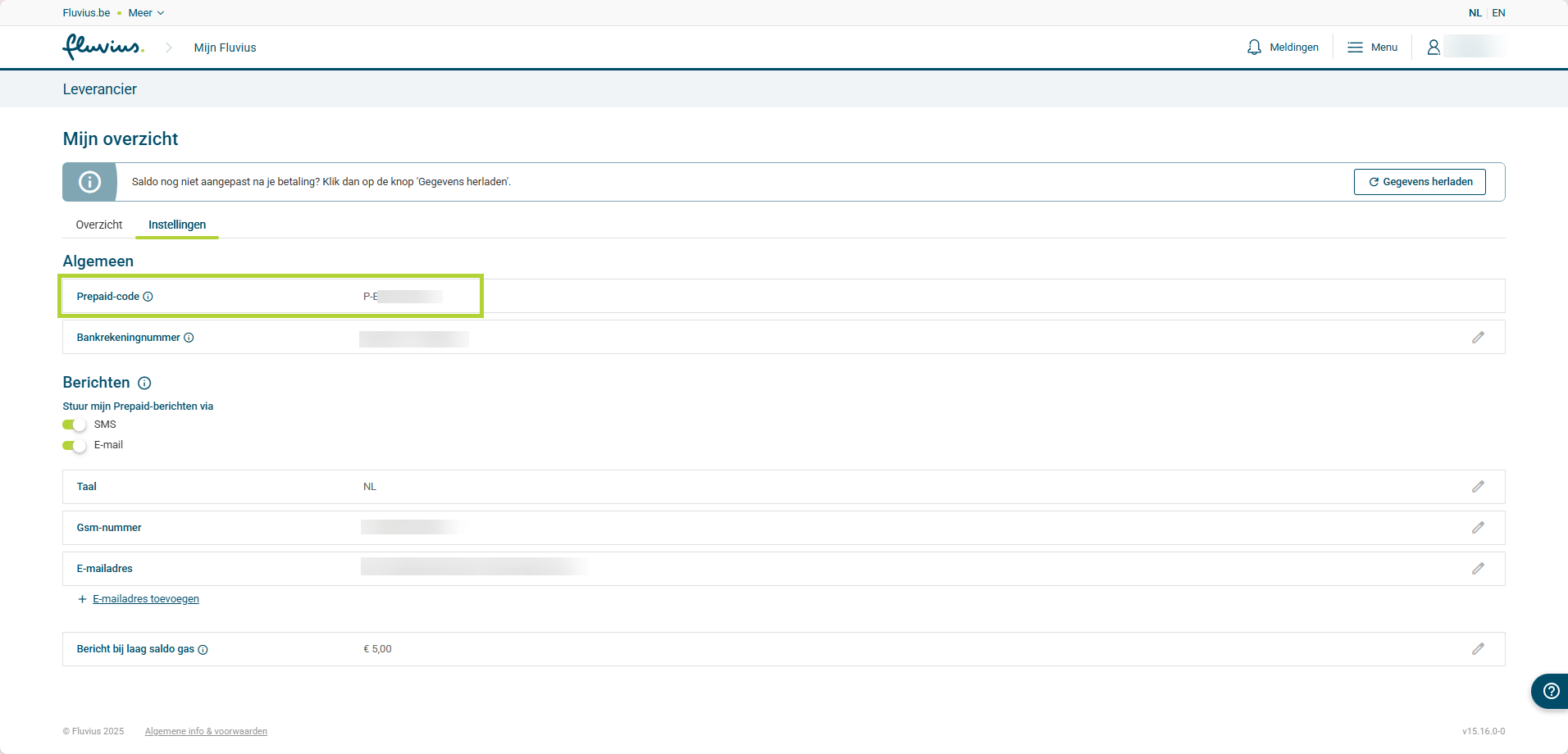Image resolution: width=1568 pixels, height=754 pixels.
Task: Open the Berichten info icon
Action: click(x=144, y=383)
